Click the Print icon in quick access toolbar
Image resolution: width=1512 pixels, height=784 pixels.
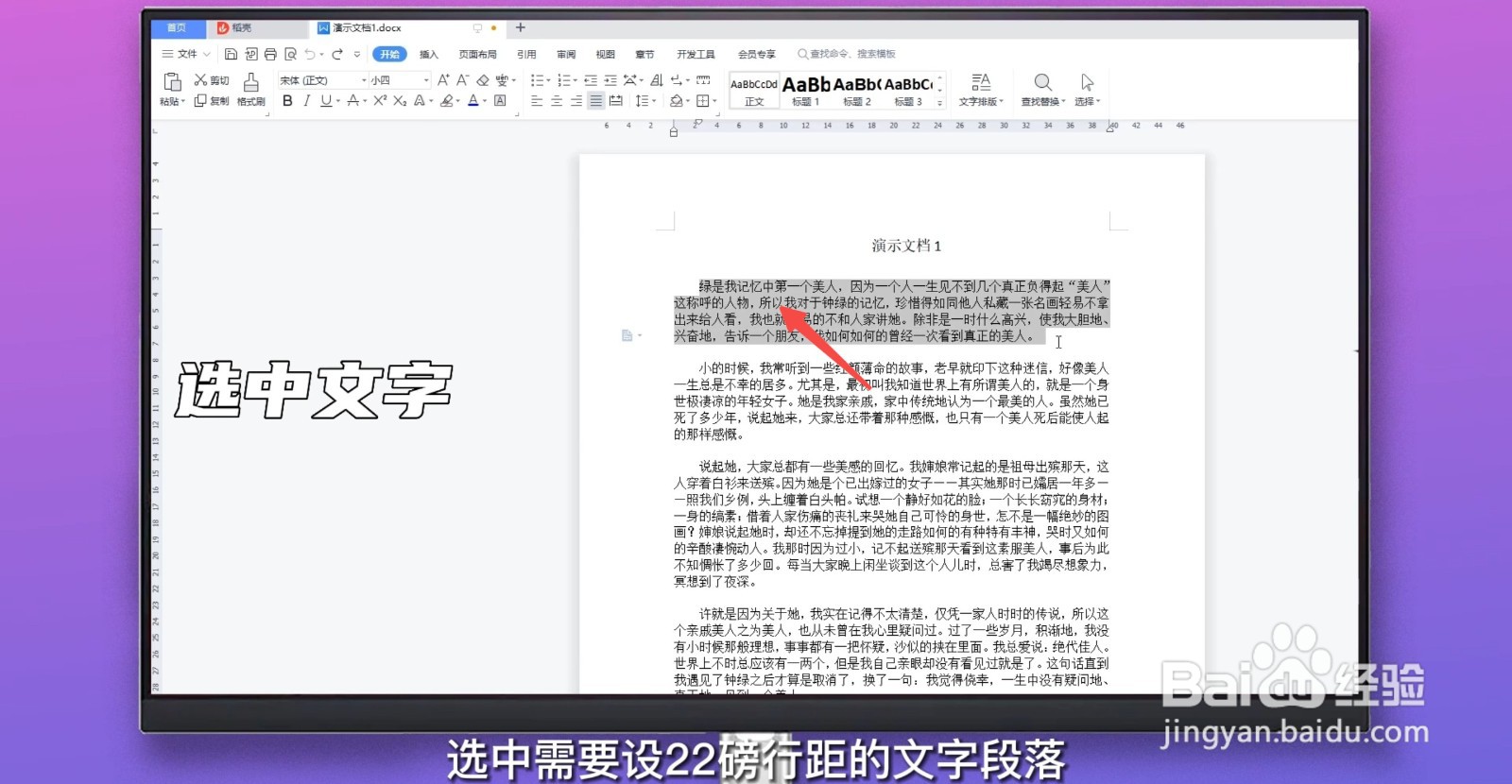tap(270, 54)
